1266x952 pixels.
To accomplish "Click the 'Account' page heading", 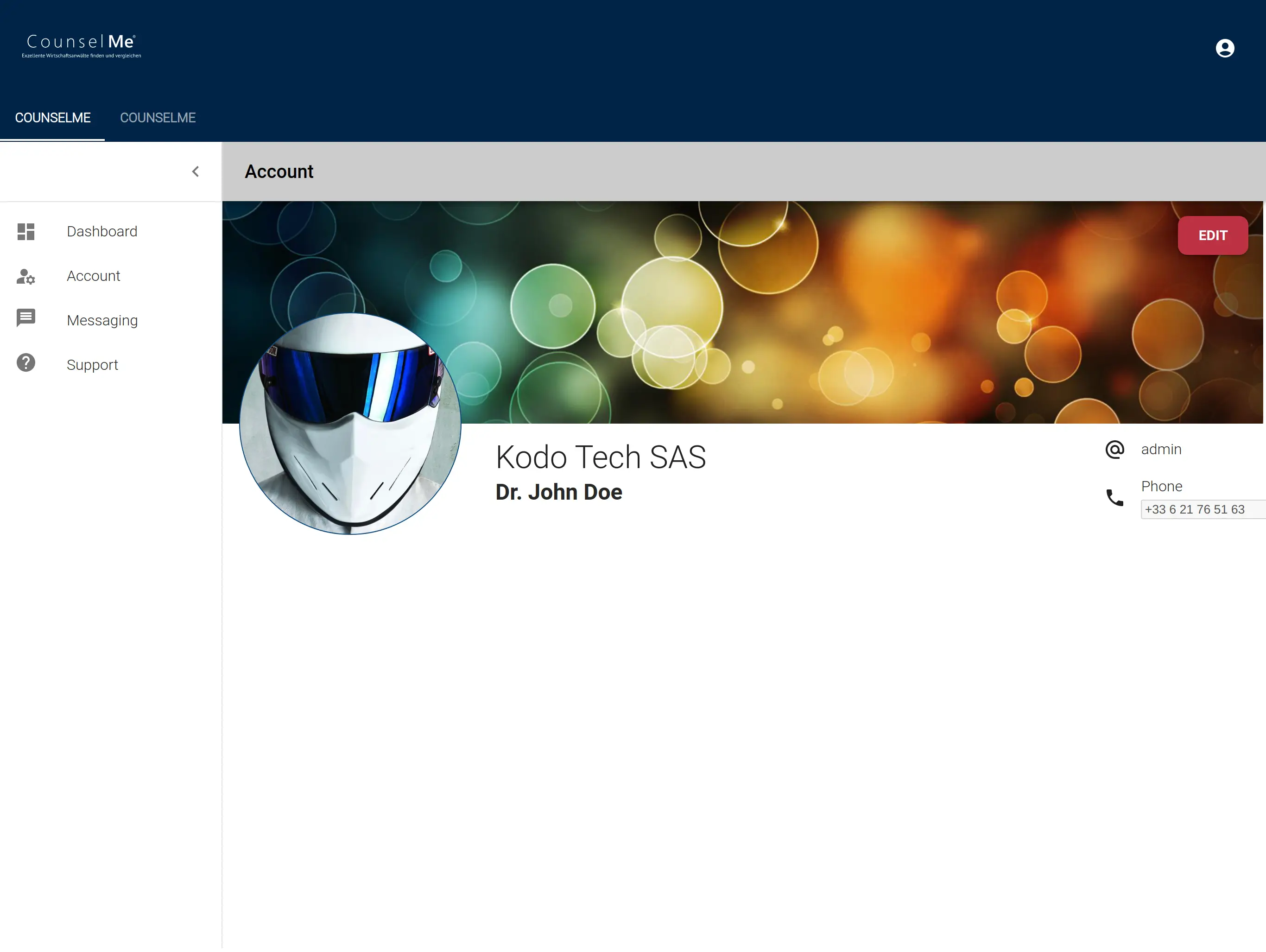I will 279,172.
